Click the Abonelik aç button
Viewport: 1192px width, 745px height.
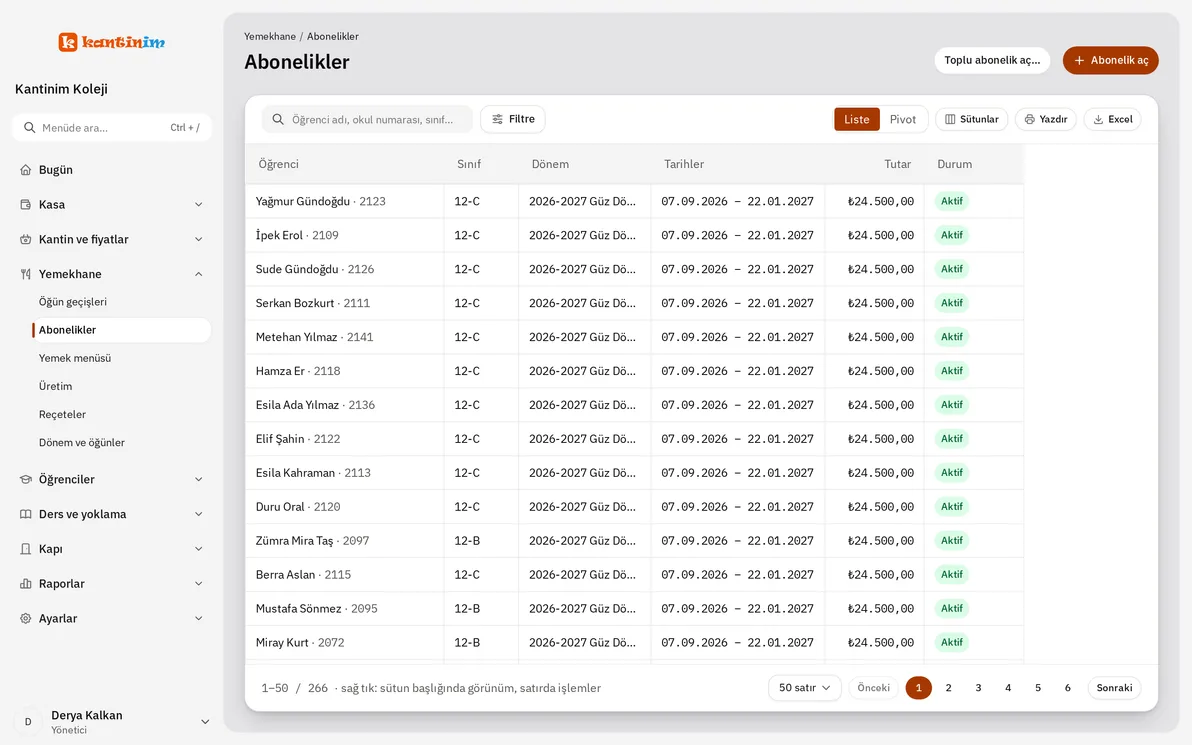pos(1111,60)
